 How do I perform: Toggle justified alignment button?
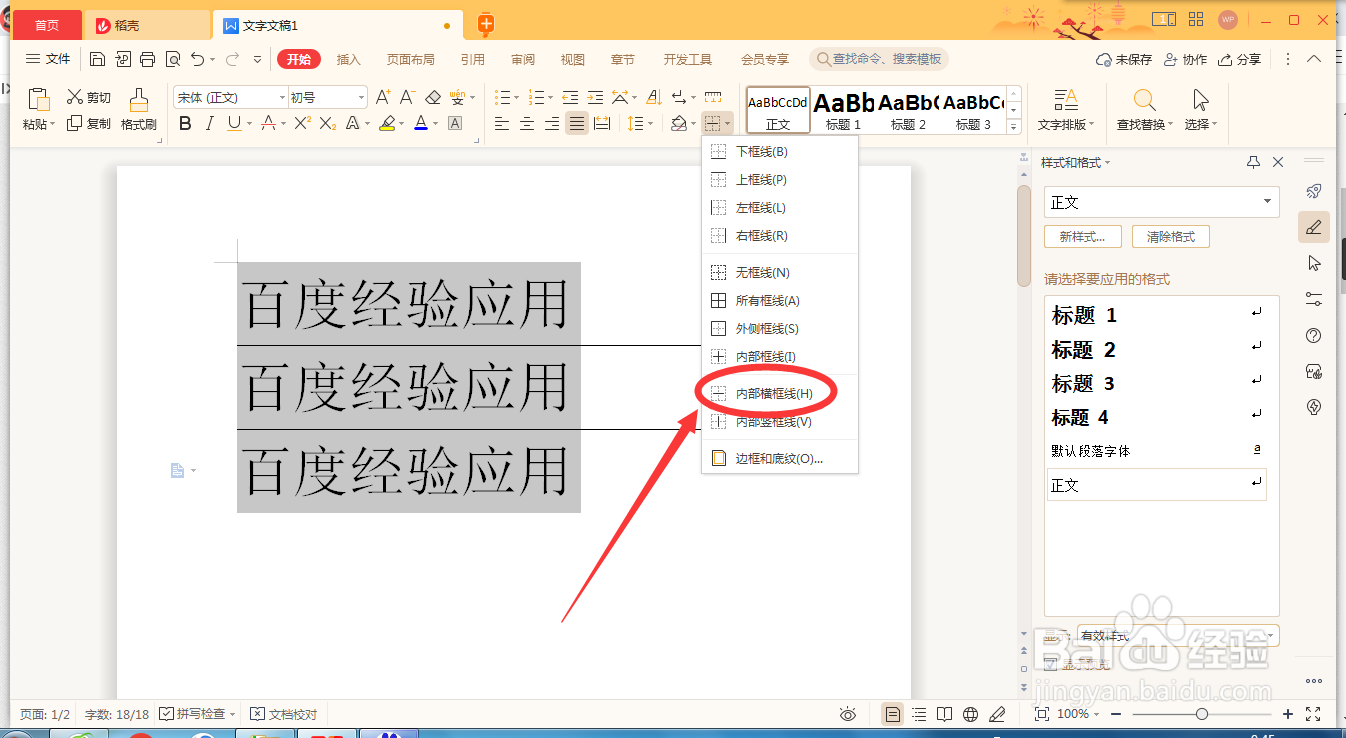pyautogui.click(x=577, y=124)
